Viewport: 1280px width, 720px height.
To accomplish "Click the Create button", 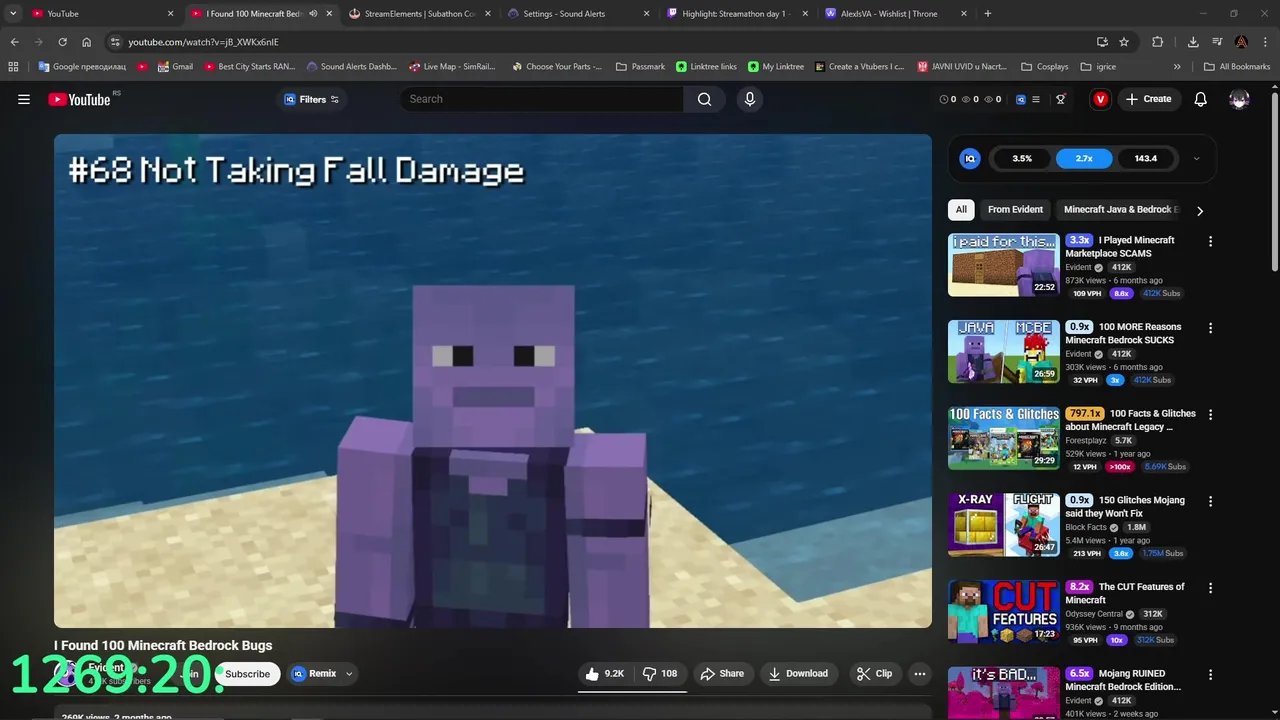I will click(x=1148, y=99).
